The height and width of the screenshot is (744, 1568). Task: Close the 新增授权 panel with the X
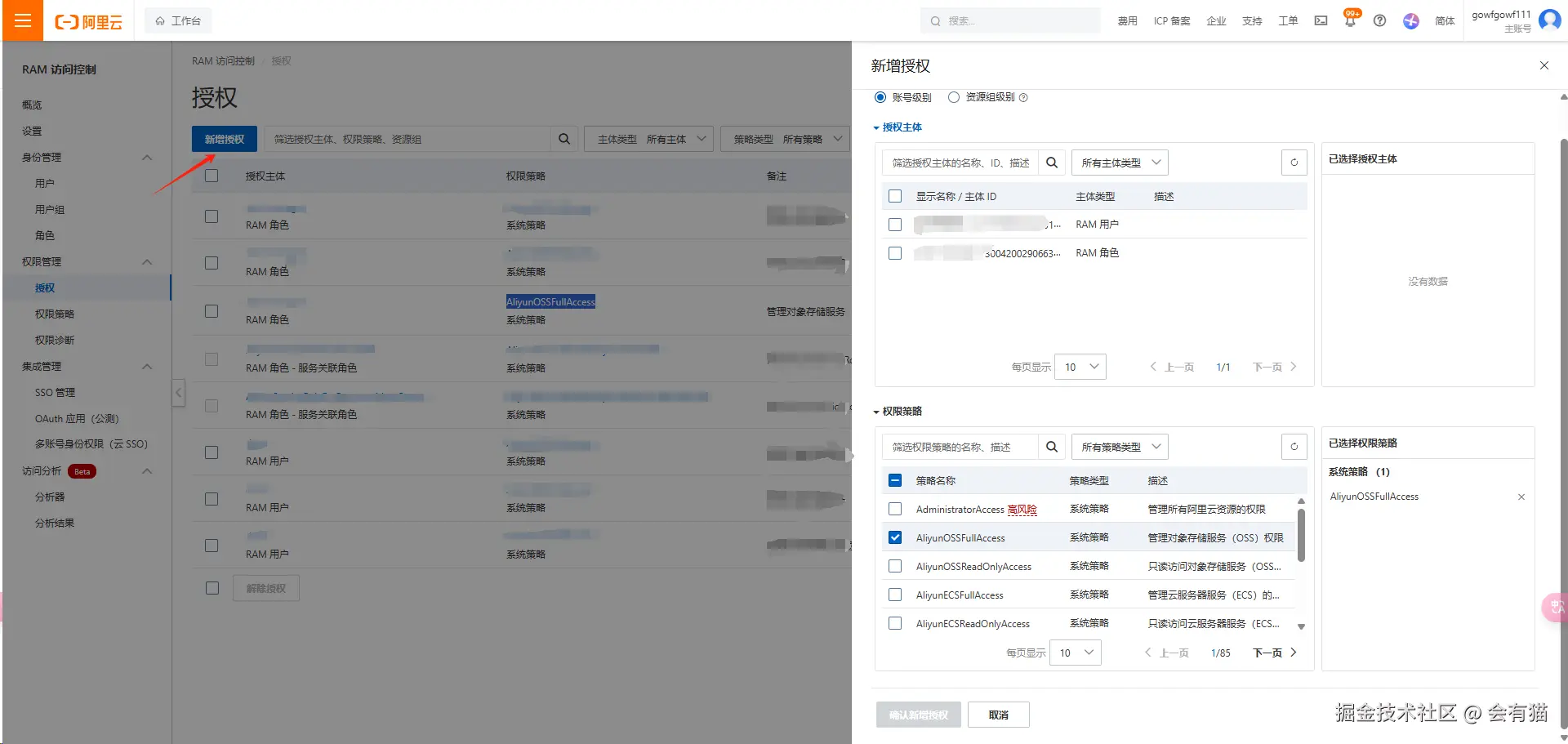[x=1543, y=65]
